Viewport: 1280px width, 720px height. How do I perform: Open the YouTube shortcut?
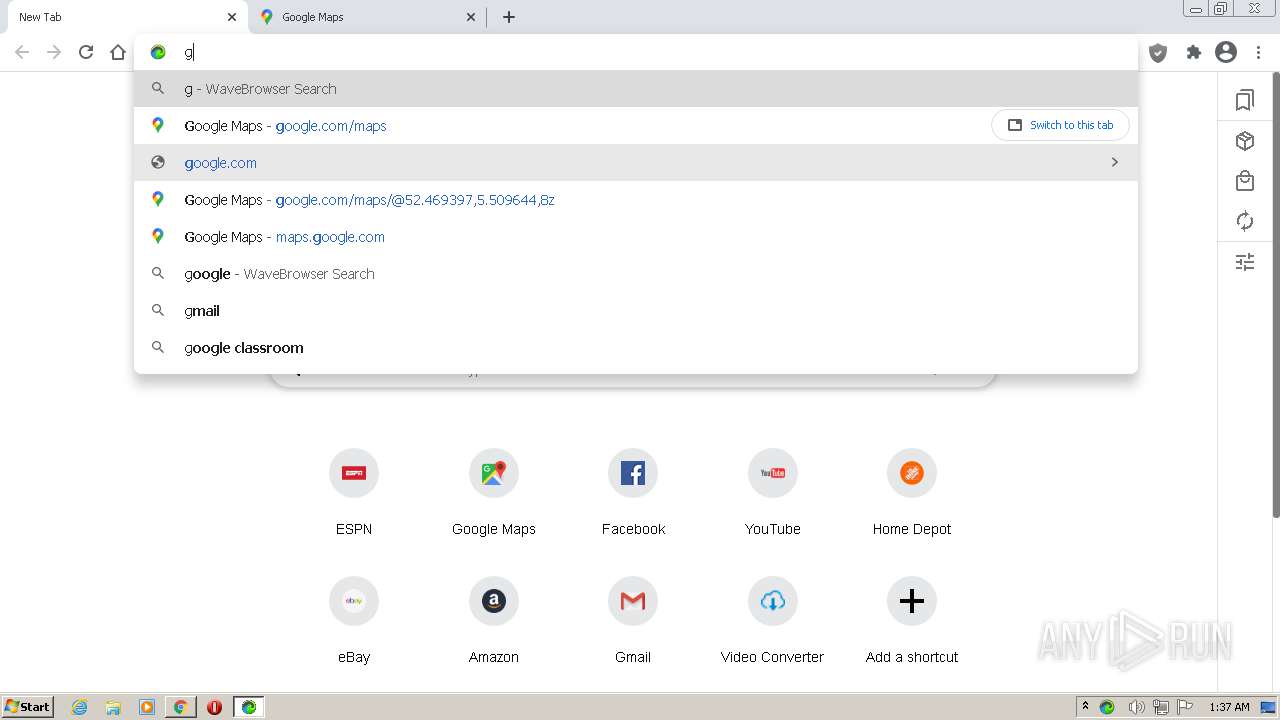click(x=773, y=473)
